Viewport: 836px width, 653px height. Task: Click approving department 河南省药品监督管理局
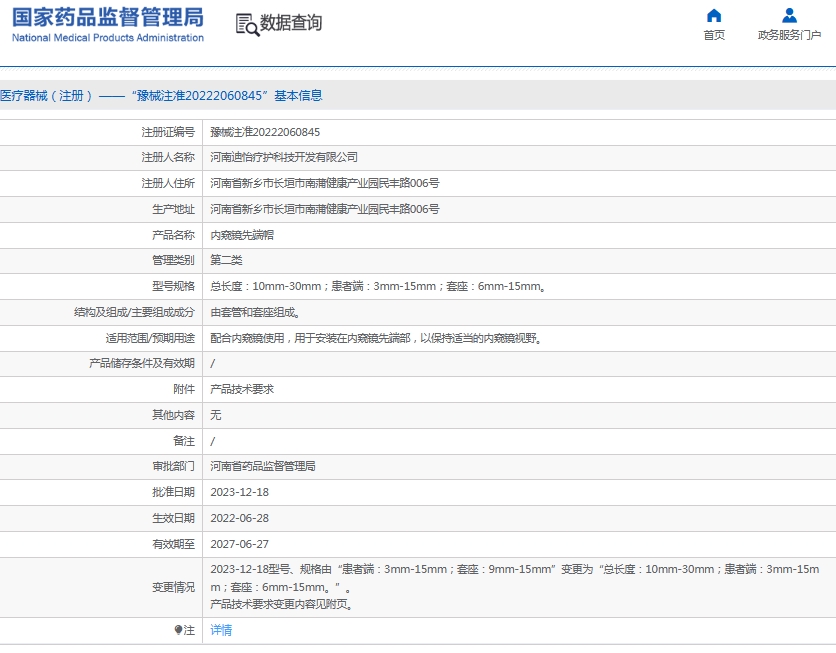point(263,466)
